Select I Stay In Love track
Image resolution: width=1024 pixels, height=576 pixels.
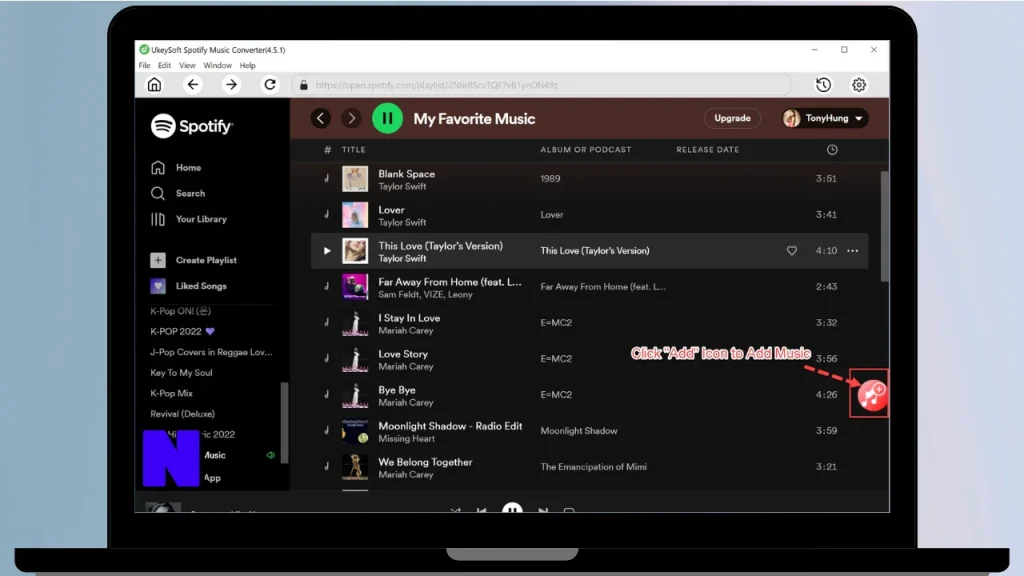(409, 318)
